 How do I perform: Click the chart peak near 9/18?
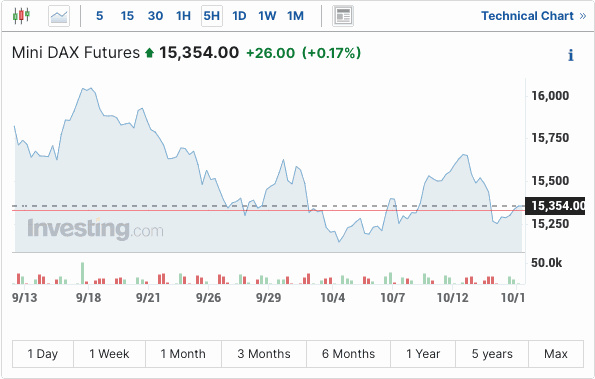tap(87, 89)
